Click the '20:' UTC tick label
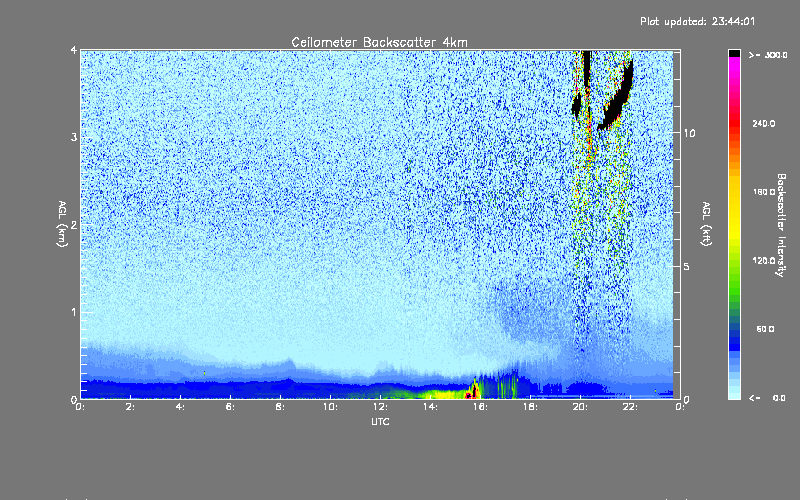The width and height of the screenshot is (800, 500). [x=581, y=407]
